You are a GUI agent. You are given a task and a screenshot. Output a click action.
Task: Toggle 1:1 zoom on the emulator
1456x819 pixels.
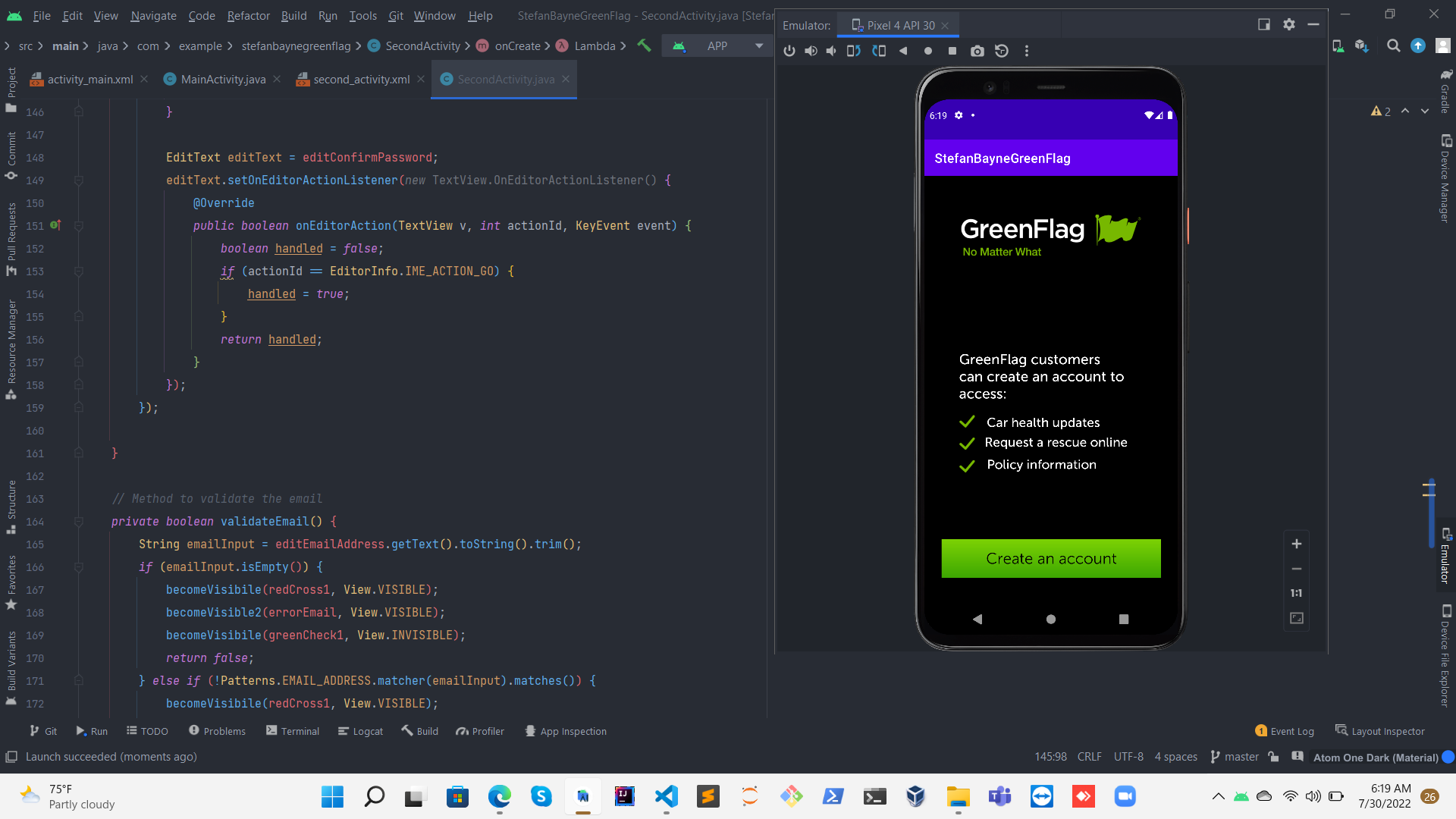tap(1295, 592)
